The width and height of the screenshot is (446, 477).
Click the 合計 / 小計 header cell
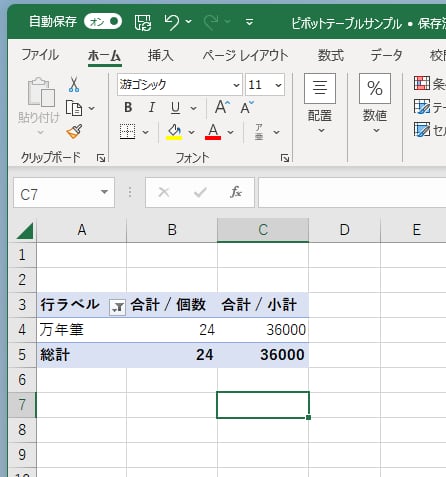[x=263, y=305]
